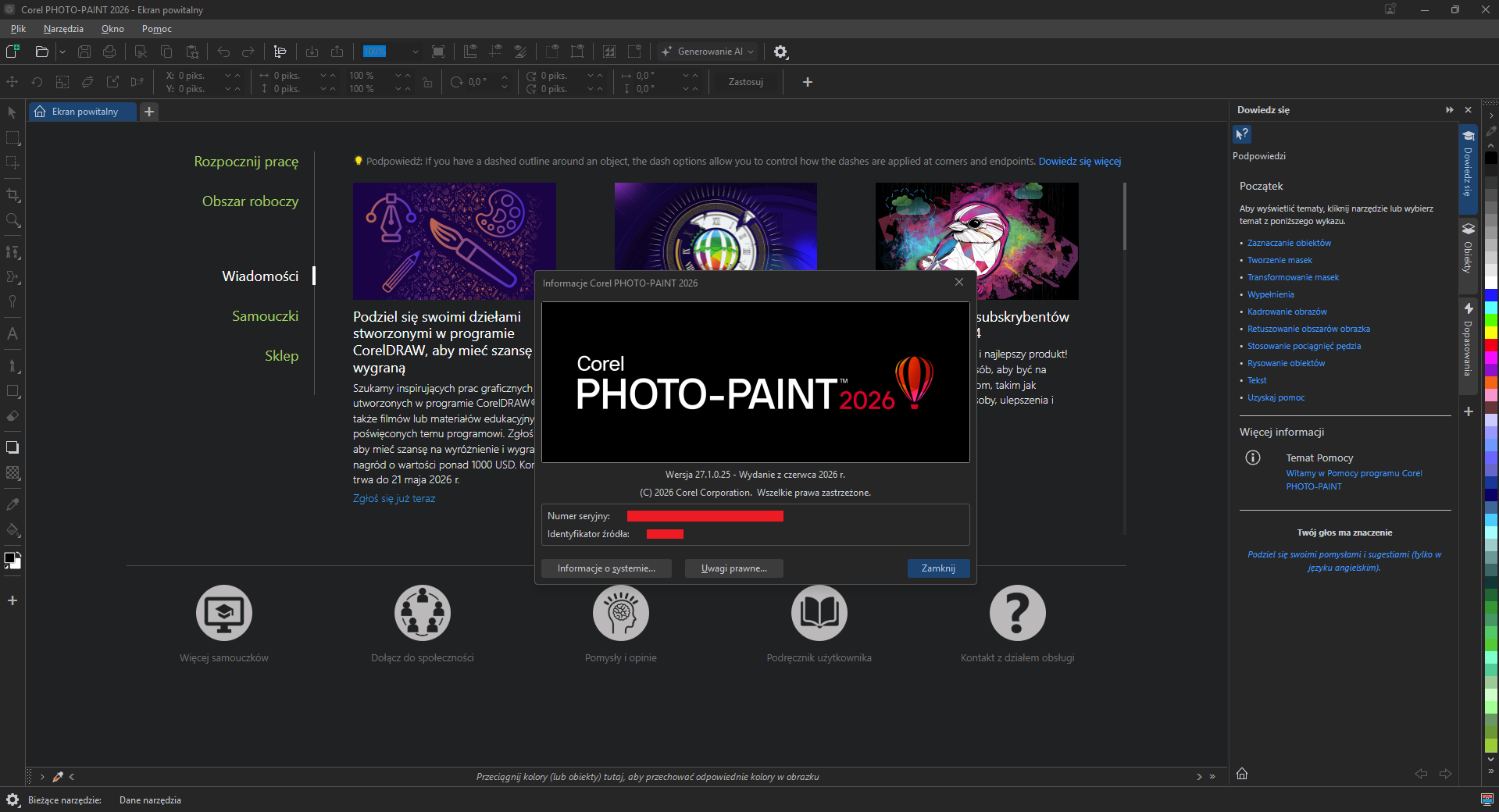Close the Informacje Corel PHOTO-PAINT 2026 dialog
This screenshot has height=812, width=1499.
click(x=959, y=283)
